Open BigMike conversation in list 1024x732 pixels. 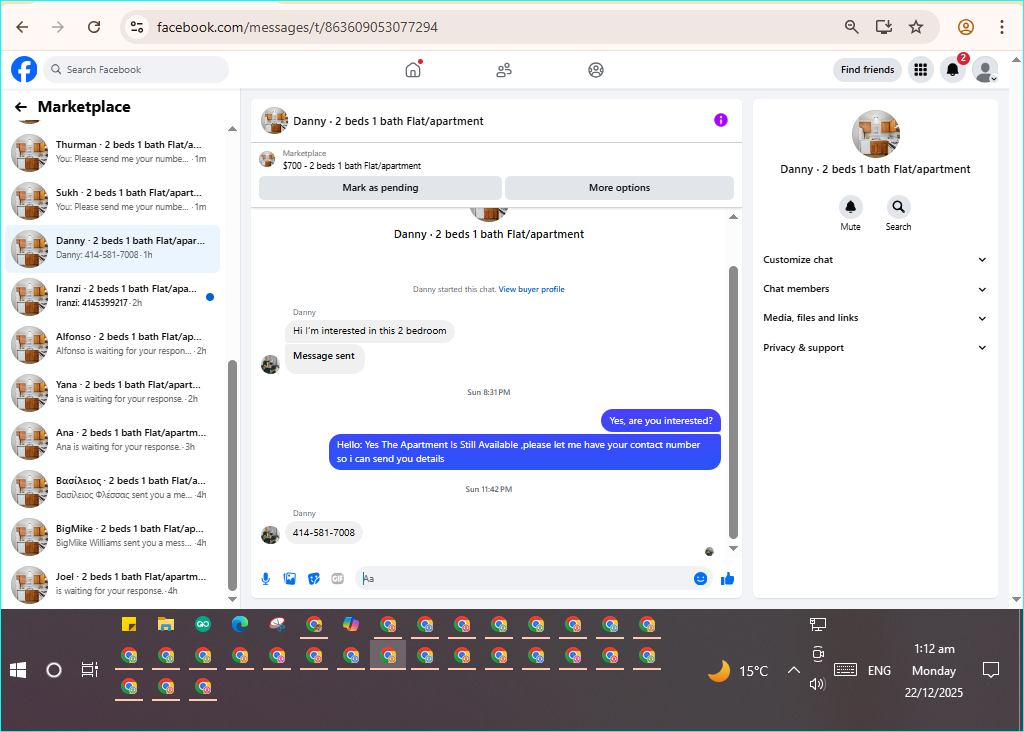(113, 536)
